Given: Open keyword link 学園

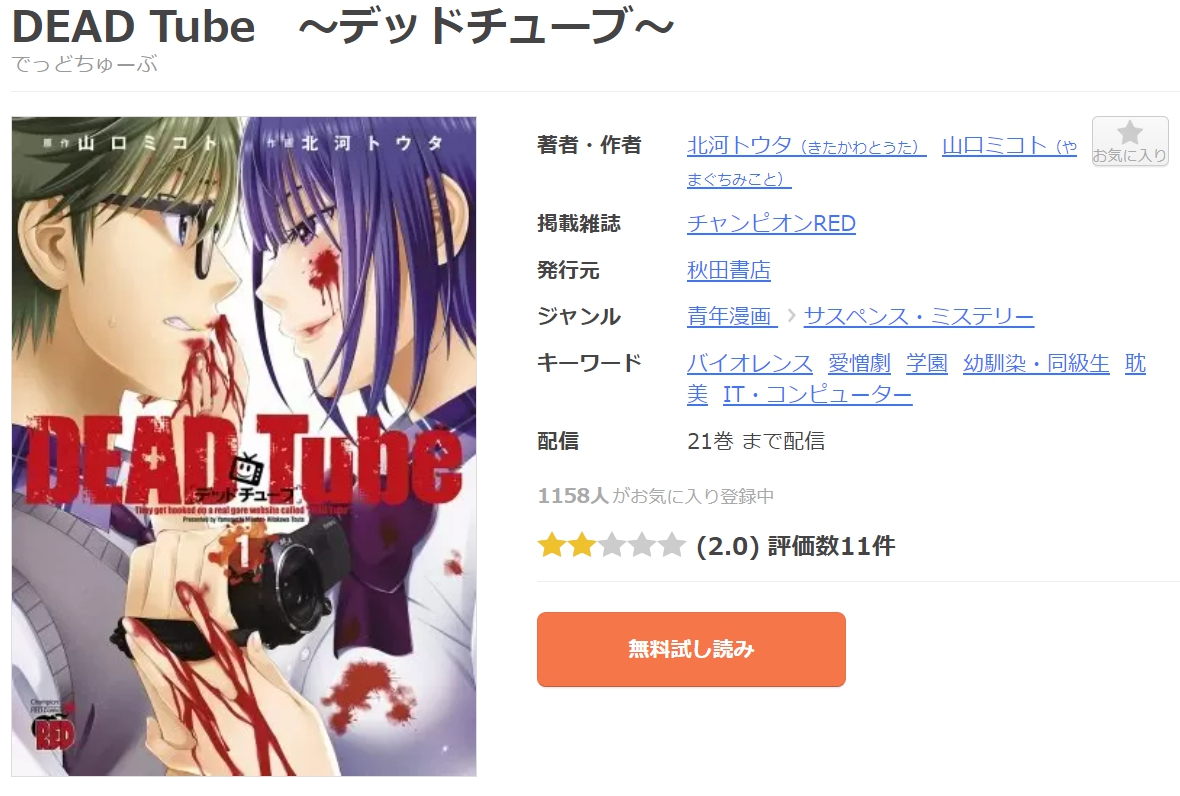Looking at the screenshot, I should click(926, 363).
